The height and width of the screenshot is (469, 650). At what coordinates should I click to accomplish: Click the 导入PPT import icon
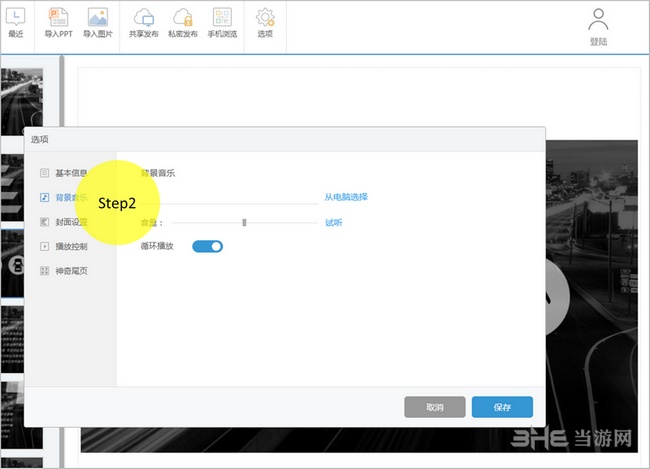58,23
